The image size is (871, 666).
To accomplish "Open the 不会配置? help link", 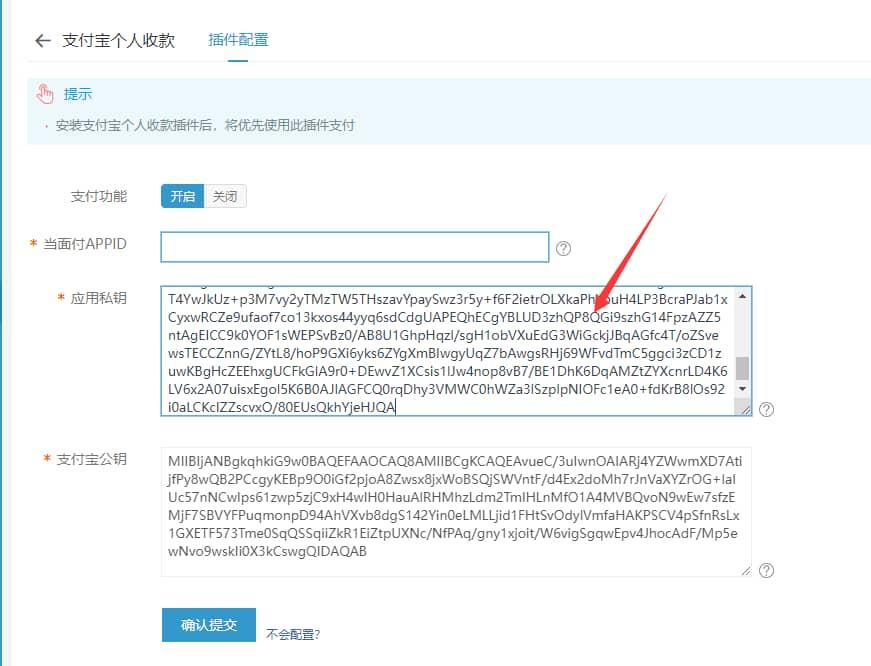I will tap(293, 634).
